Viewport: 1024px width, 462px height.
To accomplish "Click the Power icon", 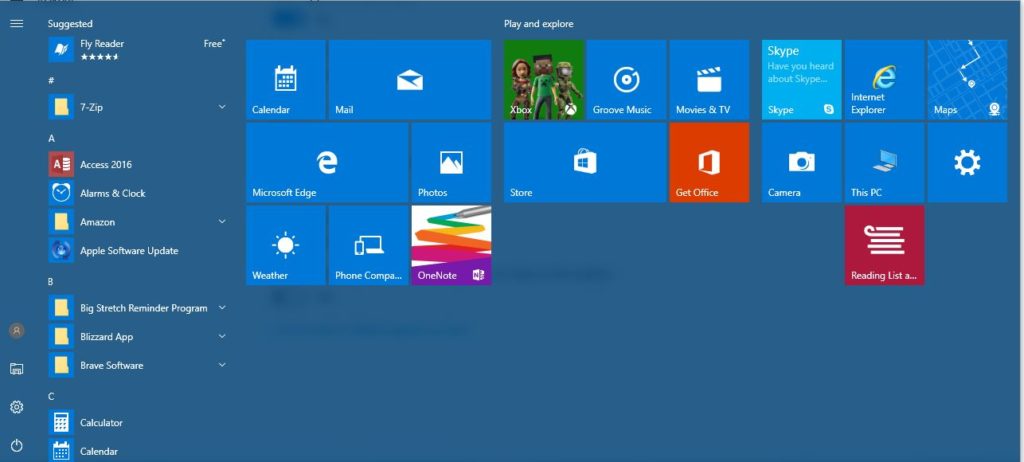I will pos(17,446).
